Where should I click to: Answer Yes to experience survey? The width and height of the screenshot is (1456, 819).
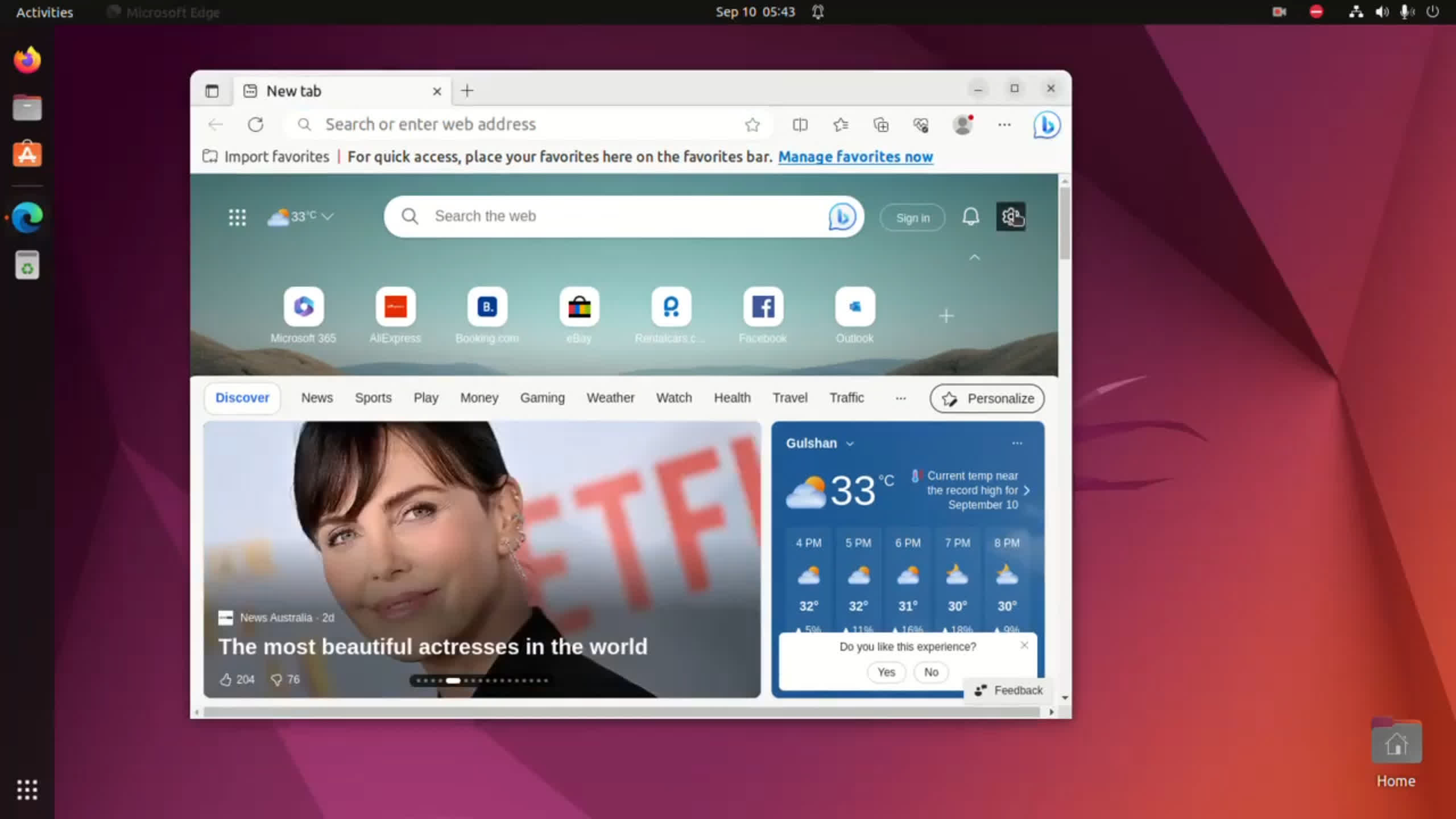click(x=886, y=672)
